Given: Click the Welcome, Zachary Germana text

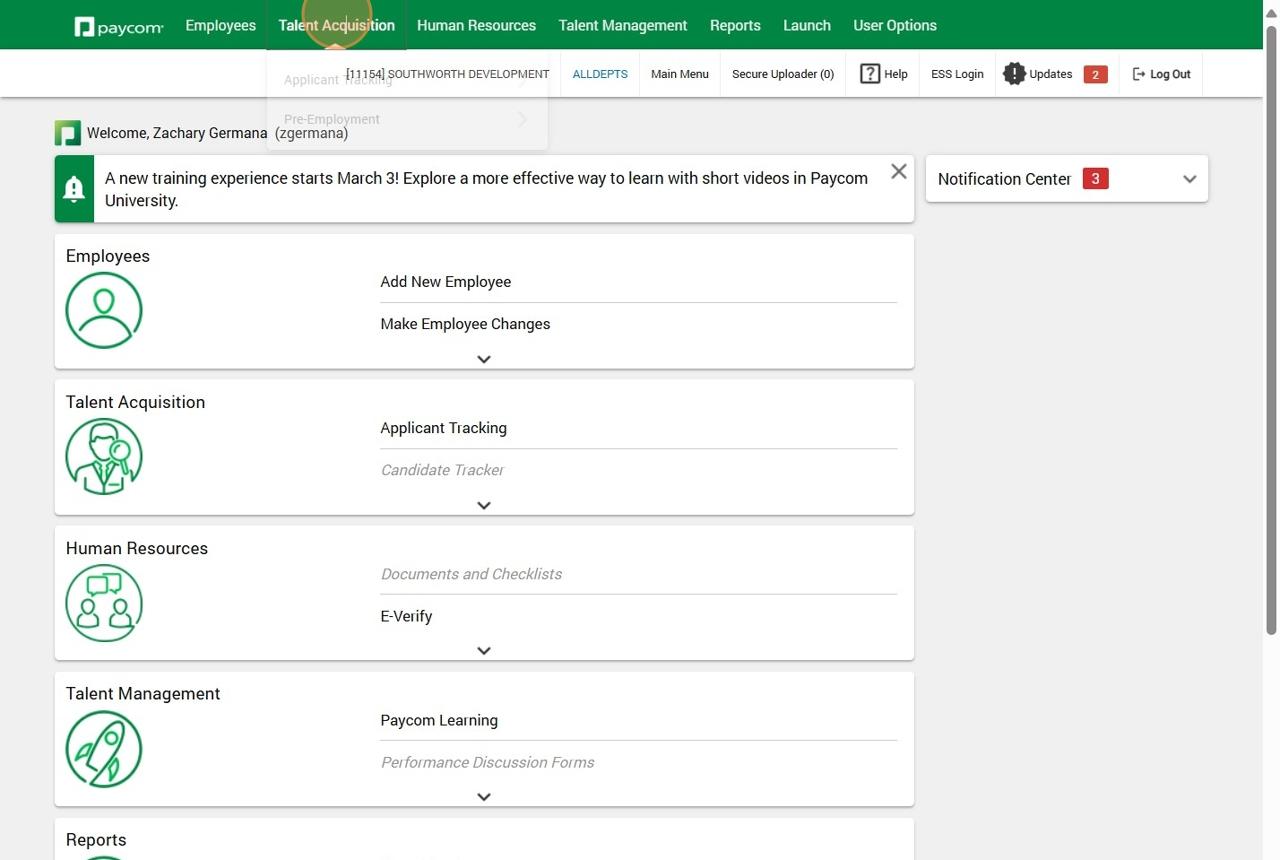Looking at the screenshot, I should [x=177, y=133].
